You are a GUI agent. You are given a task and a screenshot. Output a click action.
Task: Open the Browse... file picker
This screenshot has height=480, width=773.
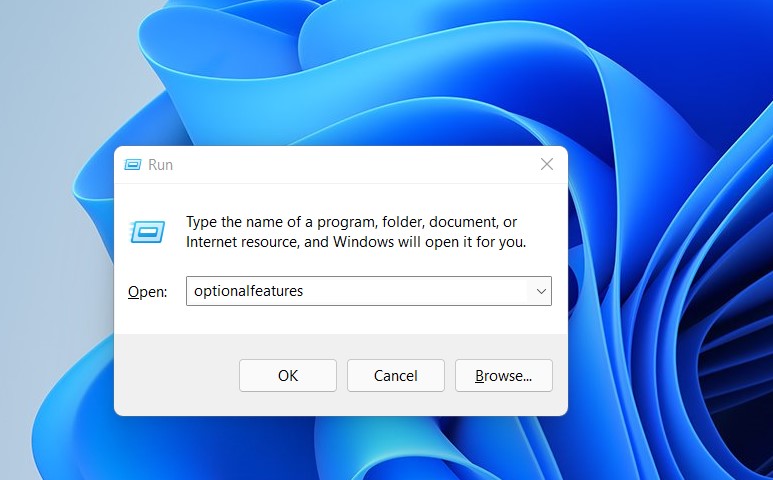[x=503, y=376]
